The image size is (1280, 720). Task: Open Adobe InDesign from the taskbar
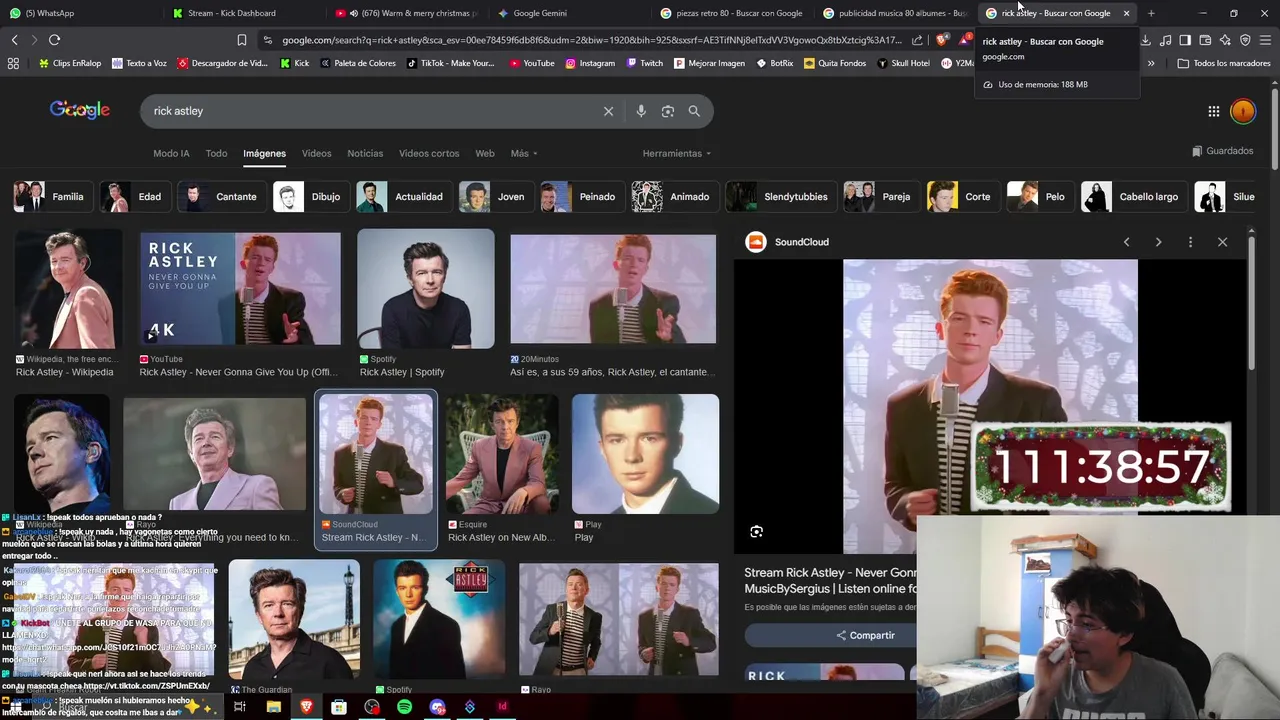click(502, 707)
